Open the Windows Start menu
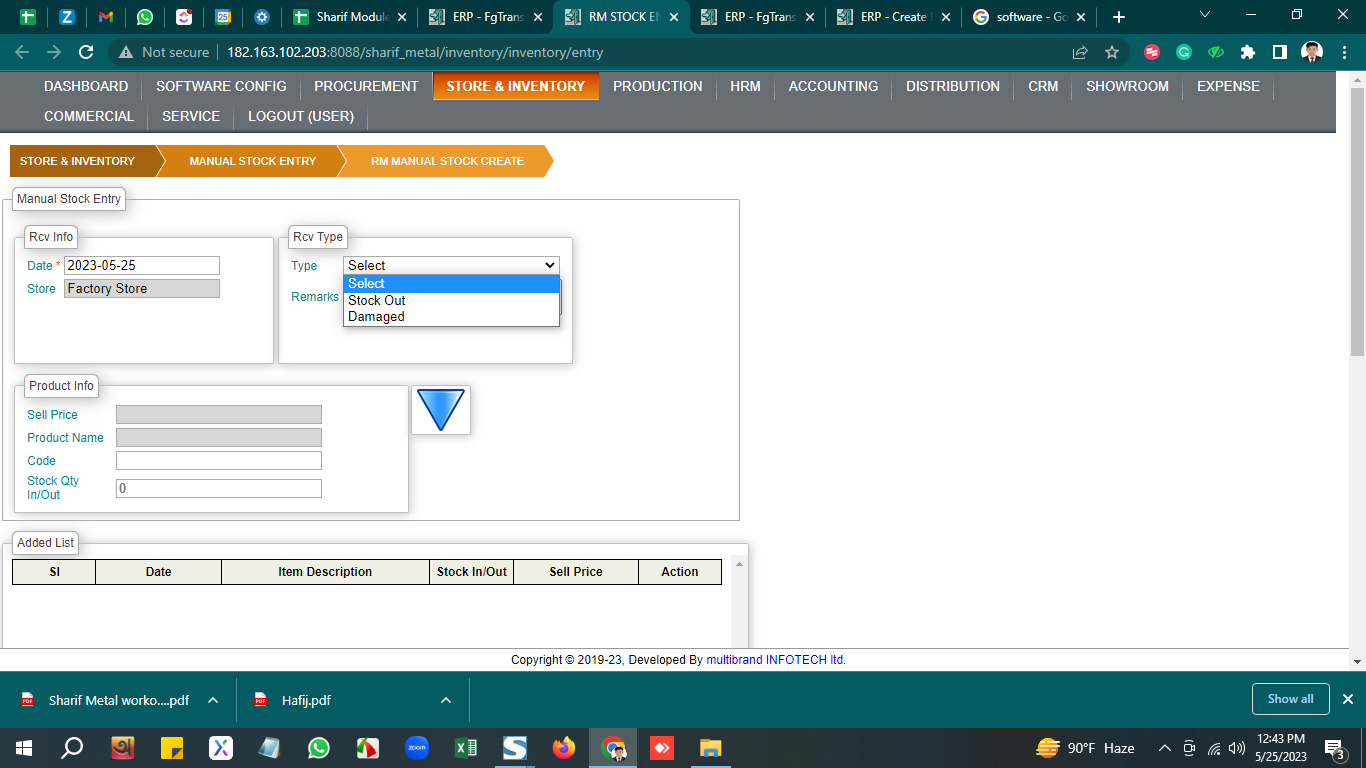The height and width of the screenshot is (768, 1366). (24, 747)
